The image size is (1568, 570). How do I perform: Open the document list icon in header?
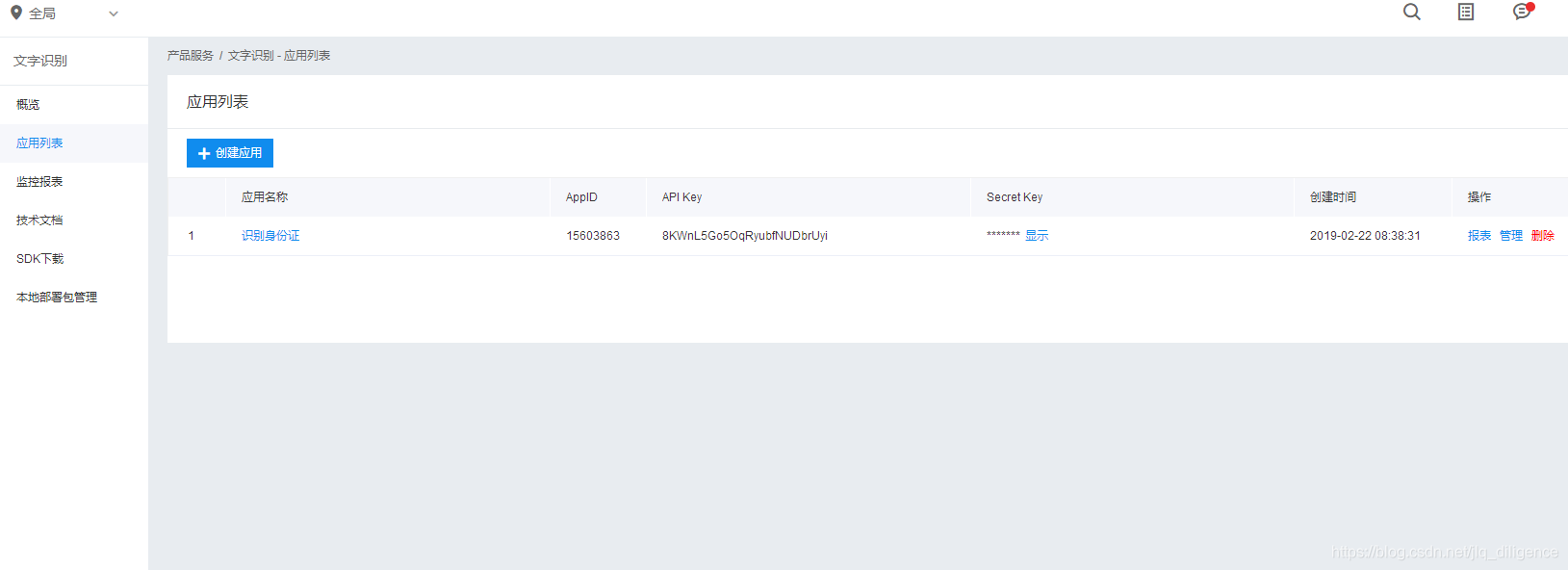1466,13
